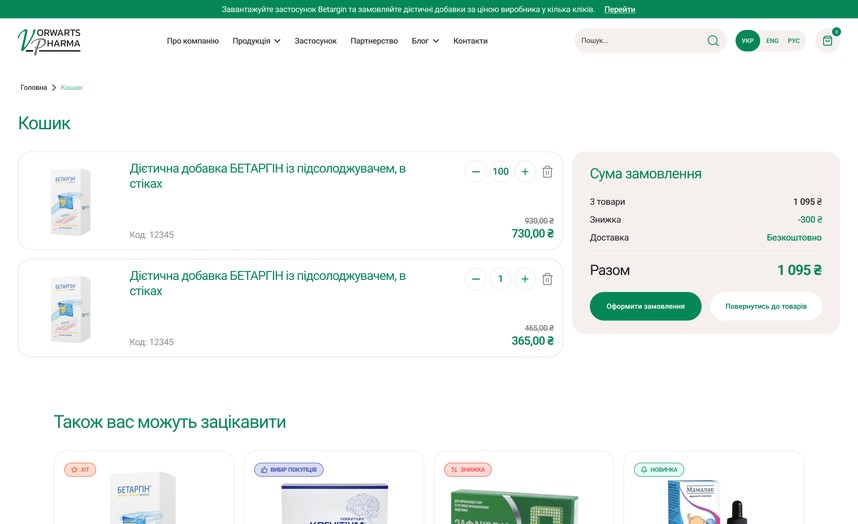The height and width of the screenshot is (524, 858).
Task: Switch language to ENG
Action: [772, 40]
